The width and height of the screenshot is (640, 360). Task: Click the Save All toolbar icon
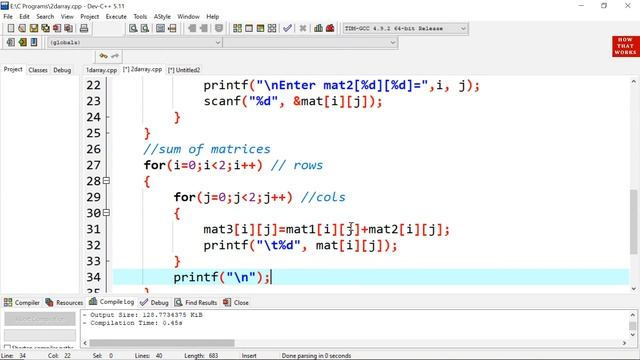pos(45,28)
